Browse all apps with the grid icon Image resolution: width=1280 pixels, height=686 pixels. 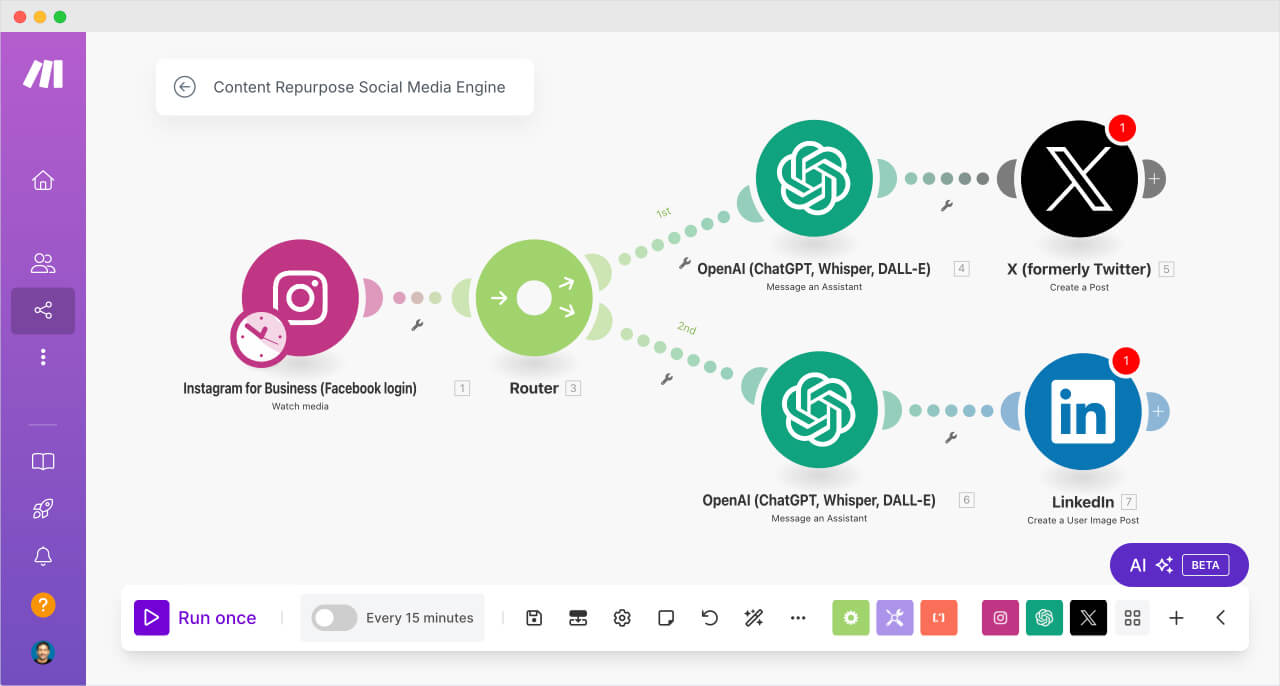(x=1132, y=618)
